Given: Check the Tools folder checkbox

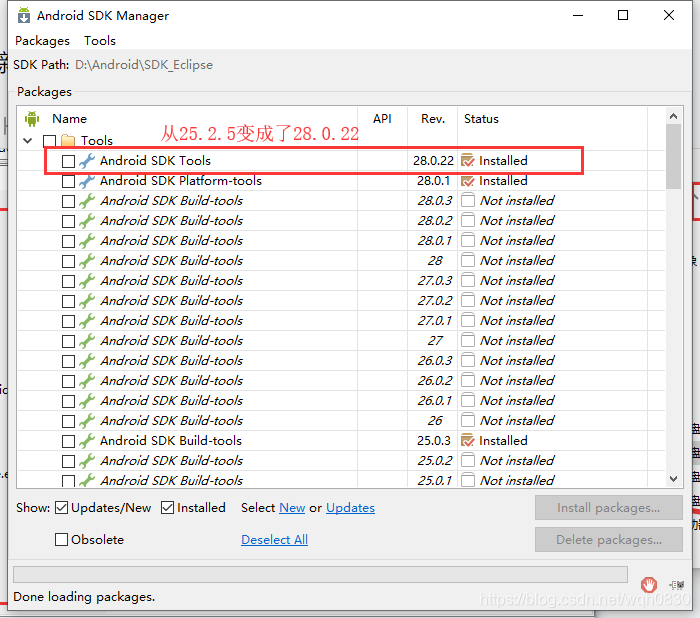Looking at the screenshot, I should pos(49,141).
